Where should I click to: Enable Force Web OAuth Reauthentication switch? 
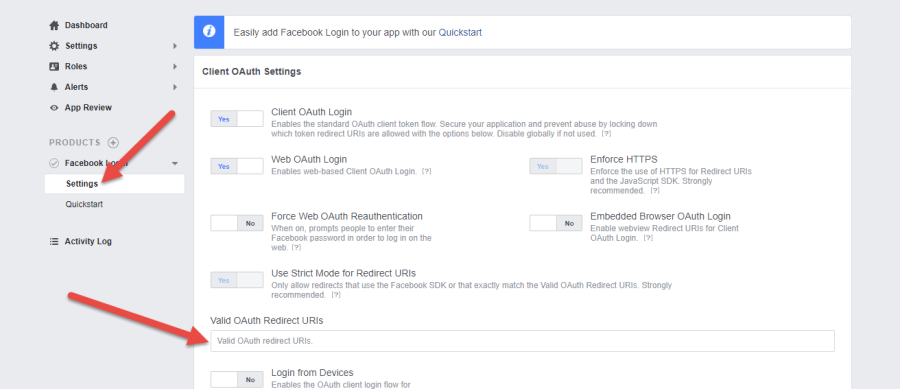tap(236, 223)
